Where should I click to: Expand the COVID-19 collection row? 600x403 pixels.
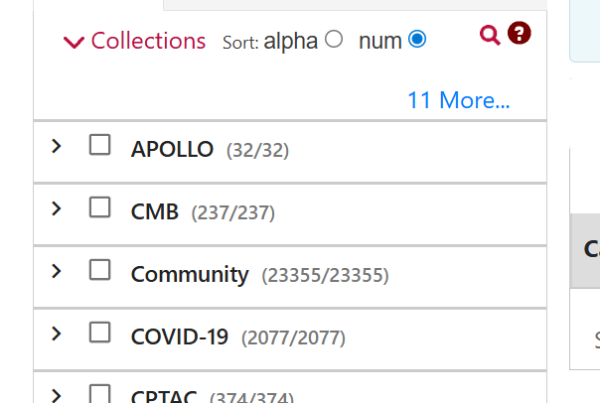click(x=56, y=334)
